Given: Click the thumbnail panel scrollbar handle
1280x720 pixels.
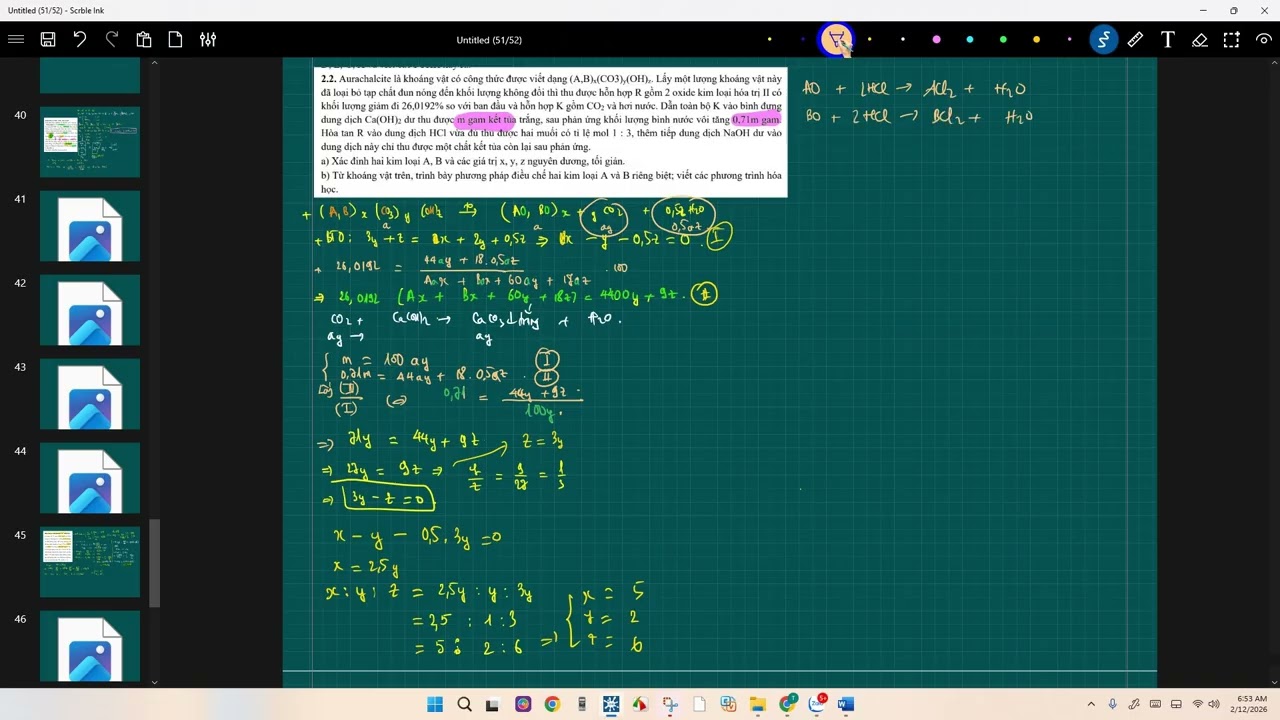Looking at the screenshot, I should (154, 563).
